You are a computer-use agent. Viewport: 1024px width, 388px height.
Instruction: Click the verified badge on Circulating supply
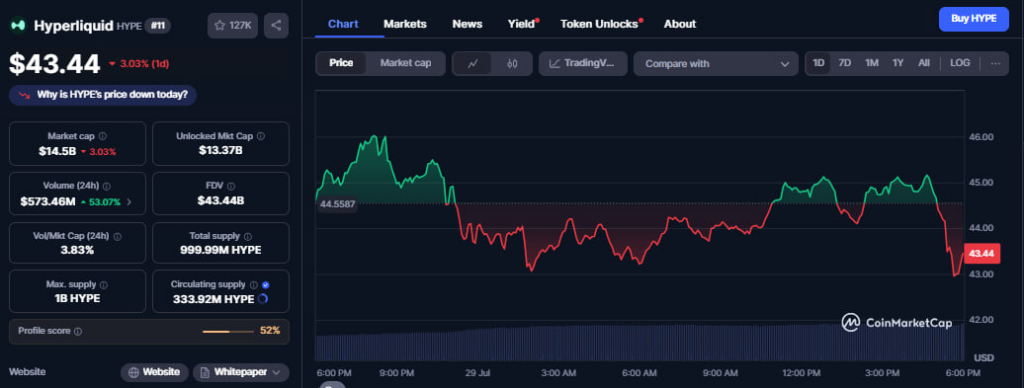(x=266, y=285)
